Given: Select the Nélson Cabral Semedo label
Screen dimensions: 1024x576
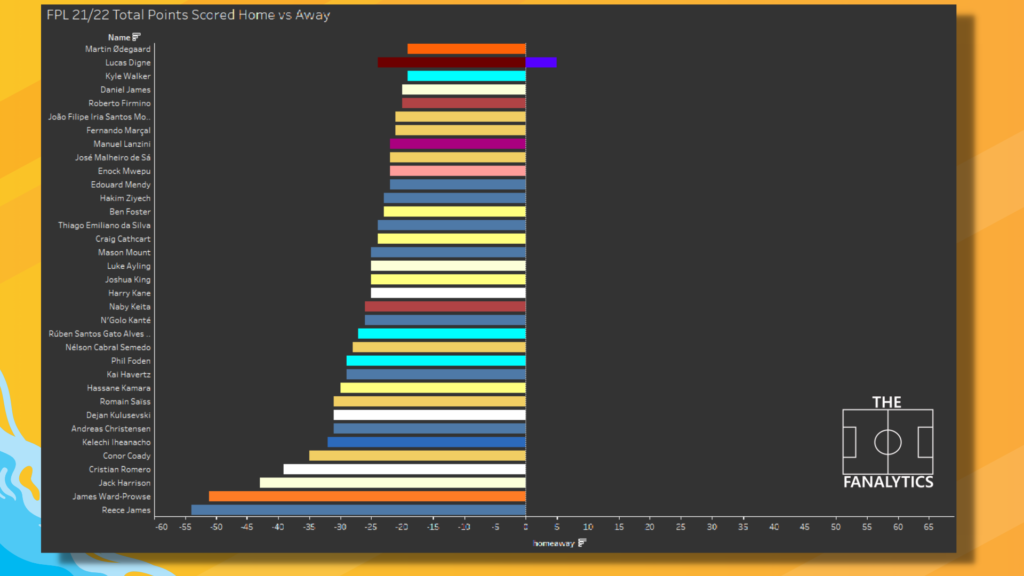Looking at the screenshot, I should click(108, 347).
